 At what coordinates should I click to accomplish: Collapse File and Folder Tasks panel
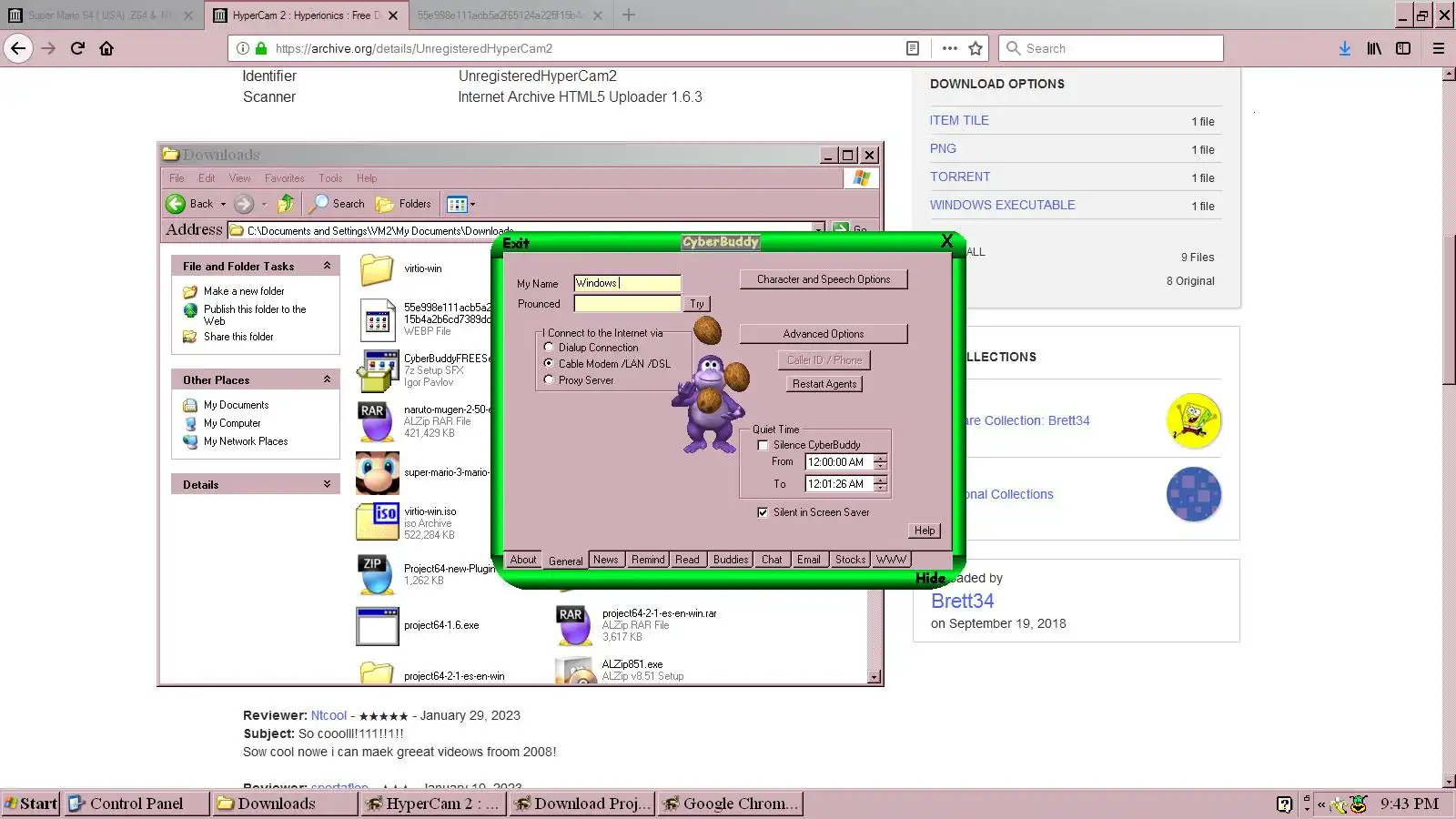click(x=327, y=266)
